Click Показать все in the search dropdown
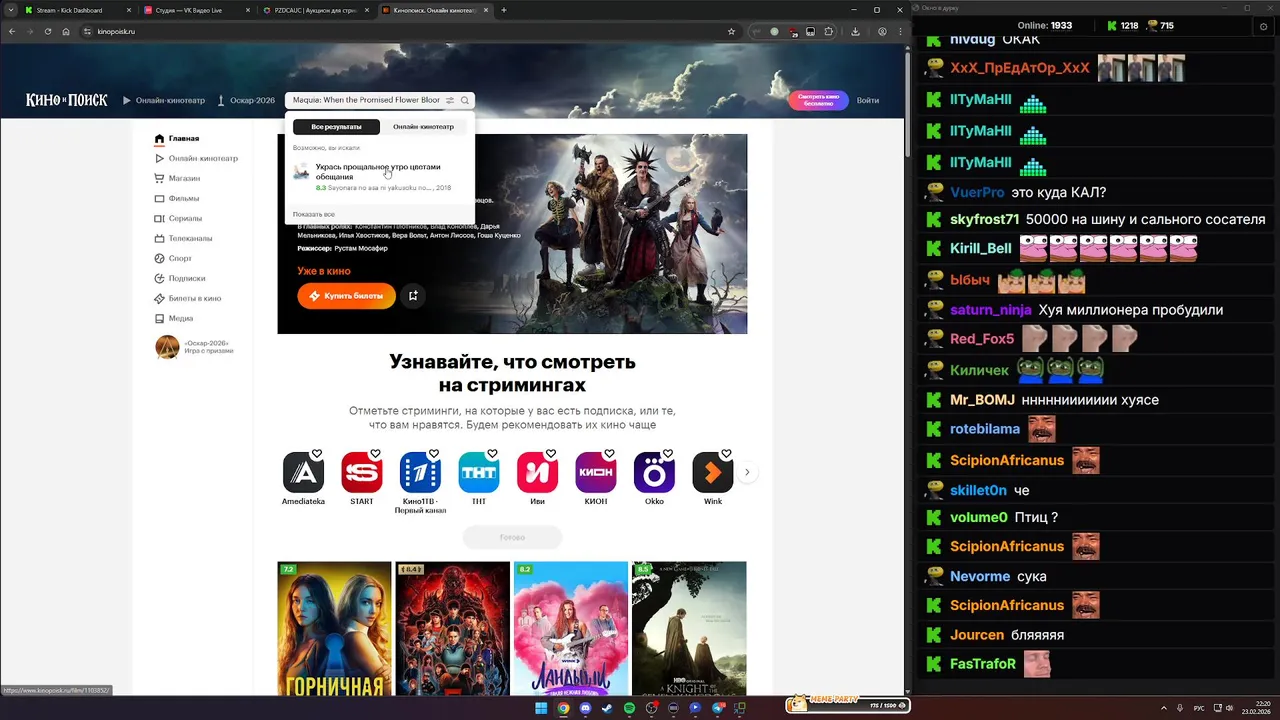Screen dimensions: 1280x720 click(x=314, y=214)
